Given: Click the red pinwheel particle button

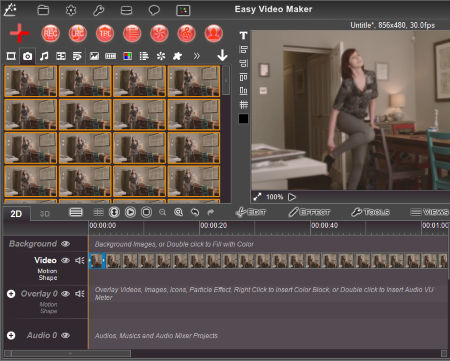Looking at the screenshot, I should coord(159,33).
